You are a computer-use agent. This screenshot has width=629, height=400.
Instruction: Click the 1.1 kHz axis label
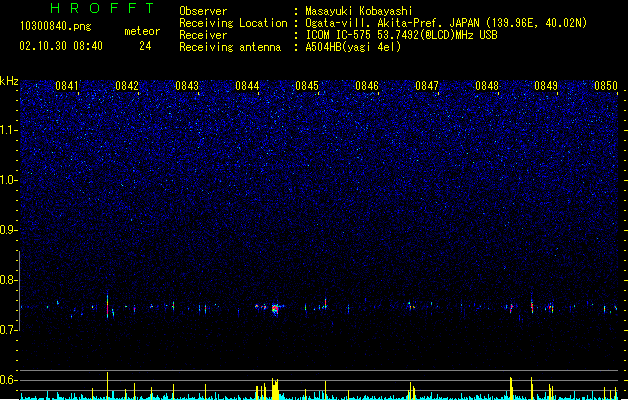[x=9, y=130]
